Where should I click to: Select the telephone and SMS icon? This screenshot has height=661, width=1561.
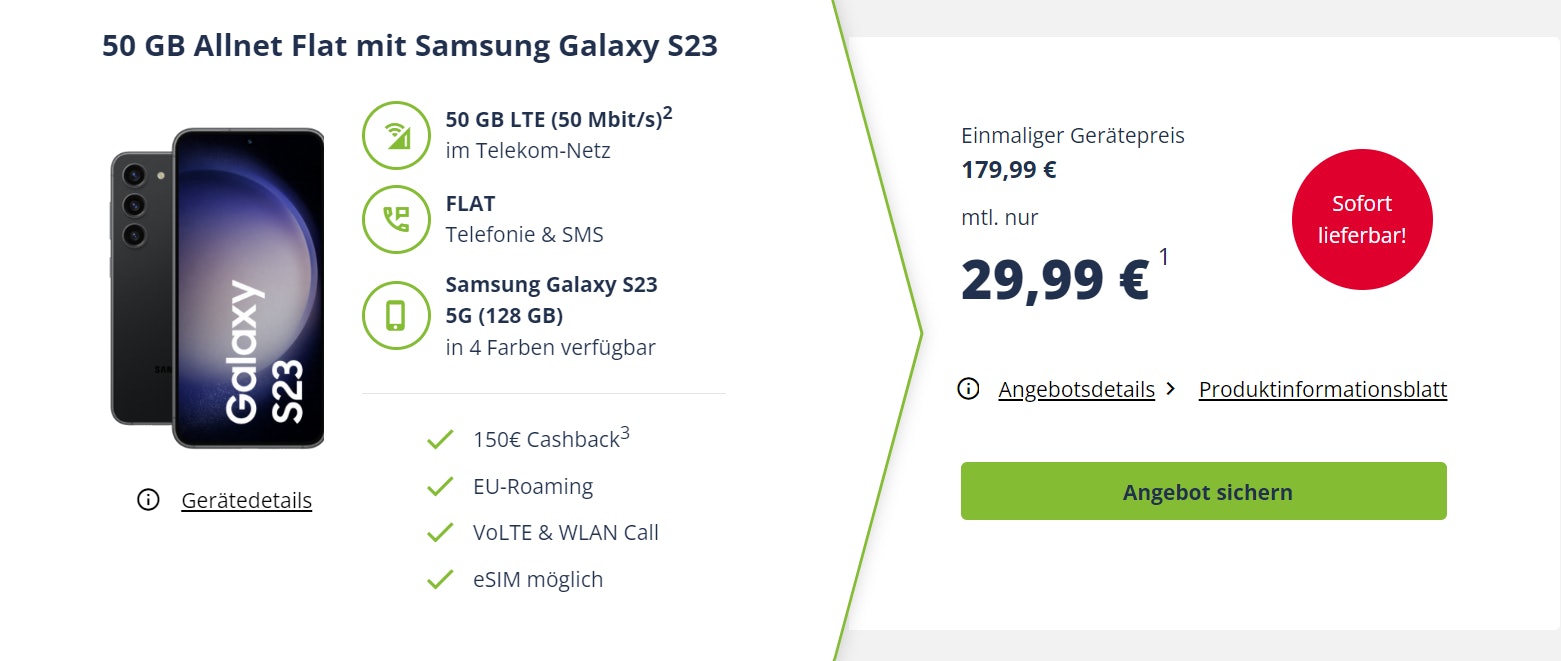click(x=396, y=219)
